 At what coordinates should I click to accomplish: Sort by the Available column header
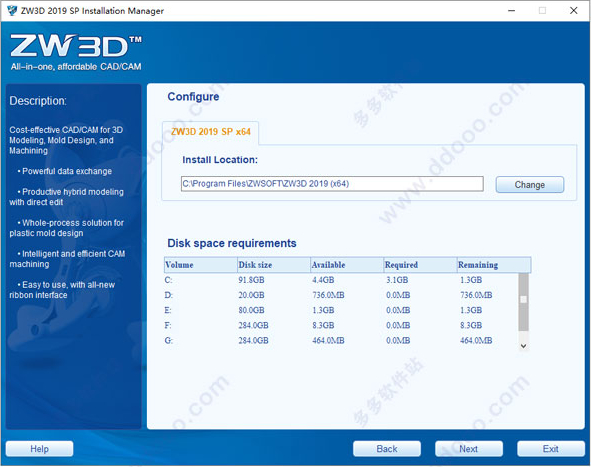[x=347, y=265]
